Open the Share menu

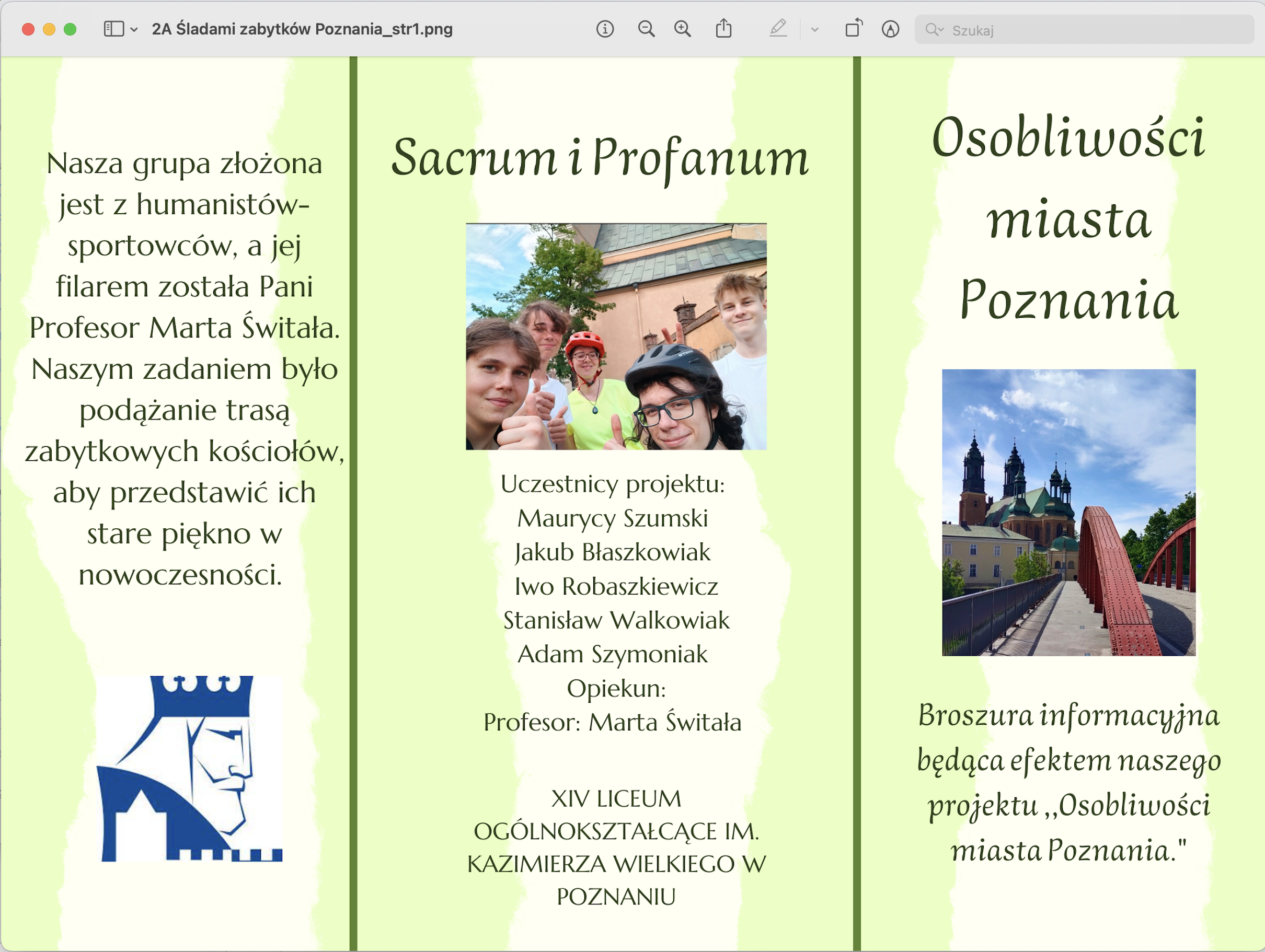[x=723, y=29]
